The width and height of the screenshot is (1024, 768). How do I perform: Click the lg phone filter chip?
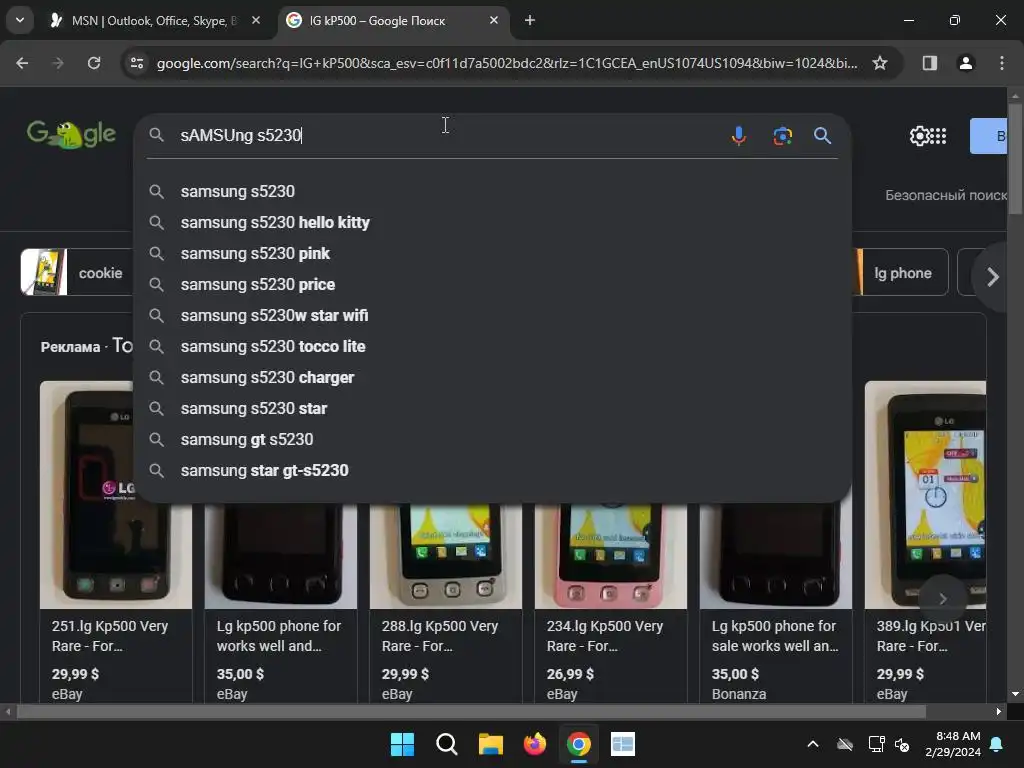click(902, 272)
